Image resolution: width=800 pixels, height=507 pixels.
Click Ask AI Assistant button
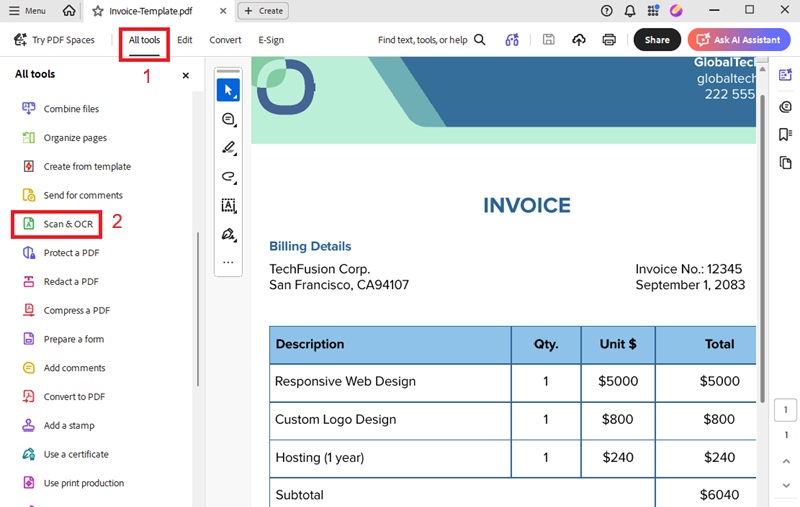739,40
